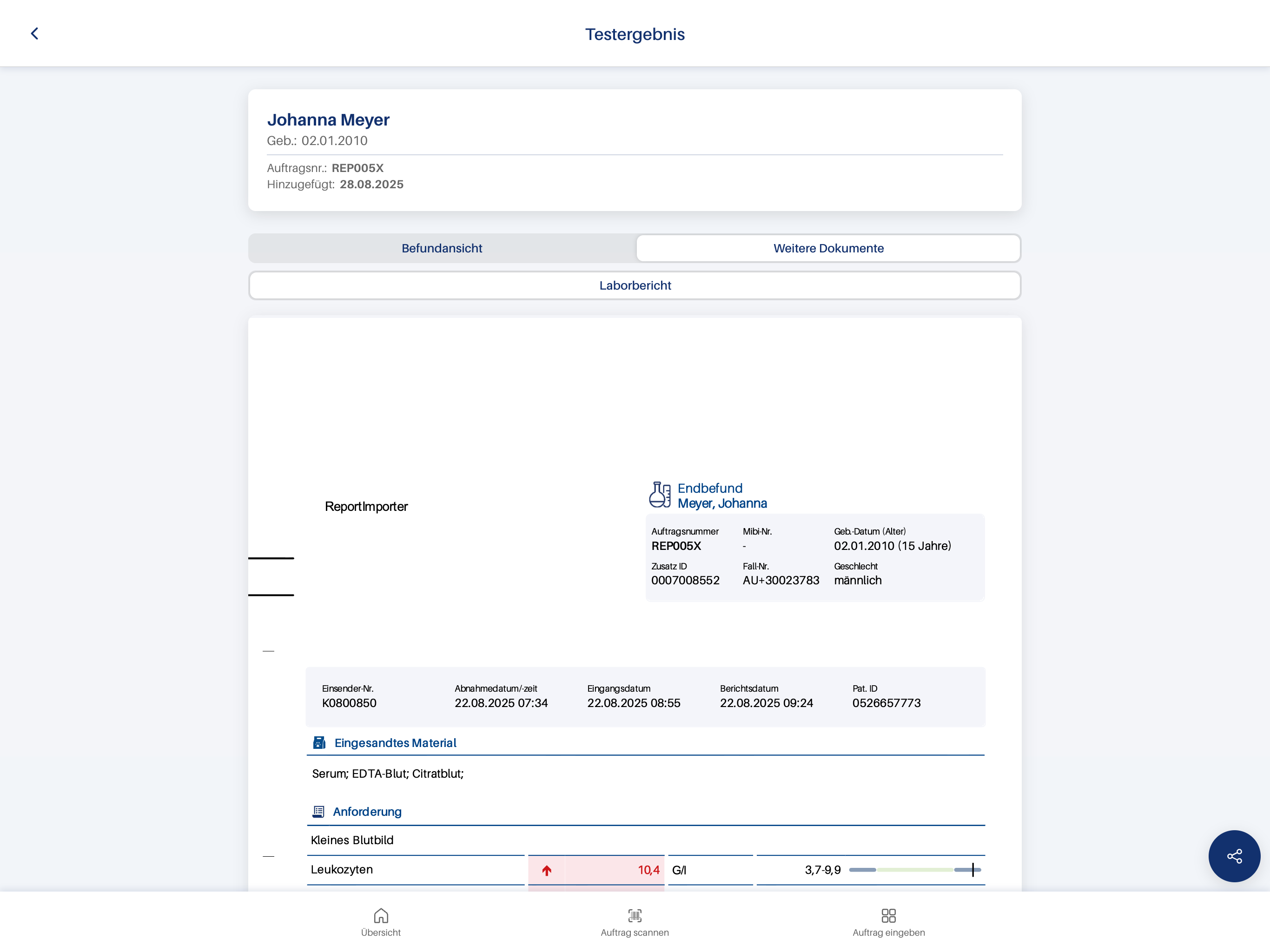Screen dimensions: 1270x952
Task: Switch to the Befundansicht tab
Action: tap(442, 248)
